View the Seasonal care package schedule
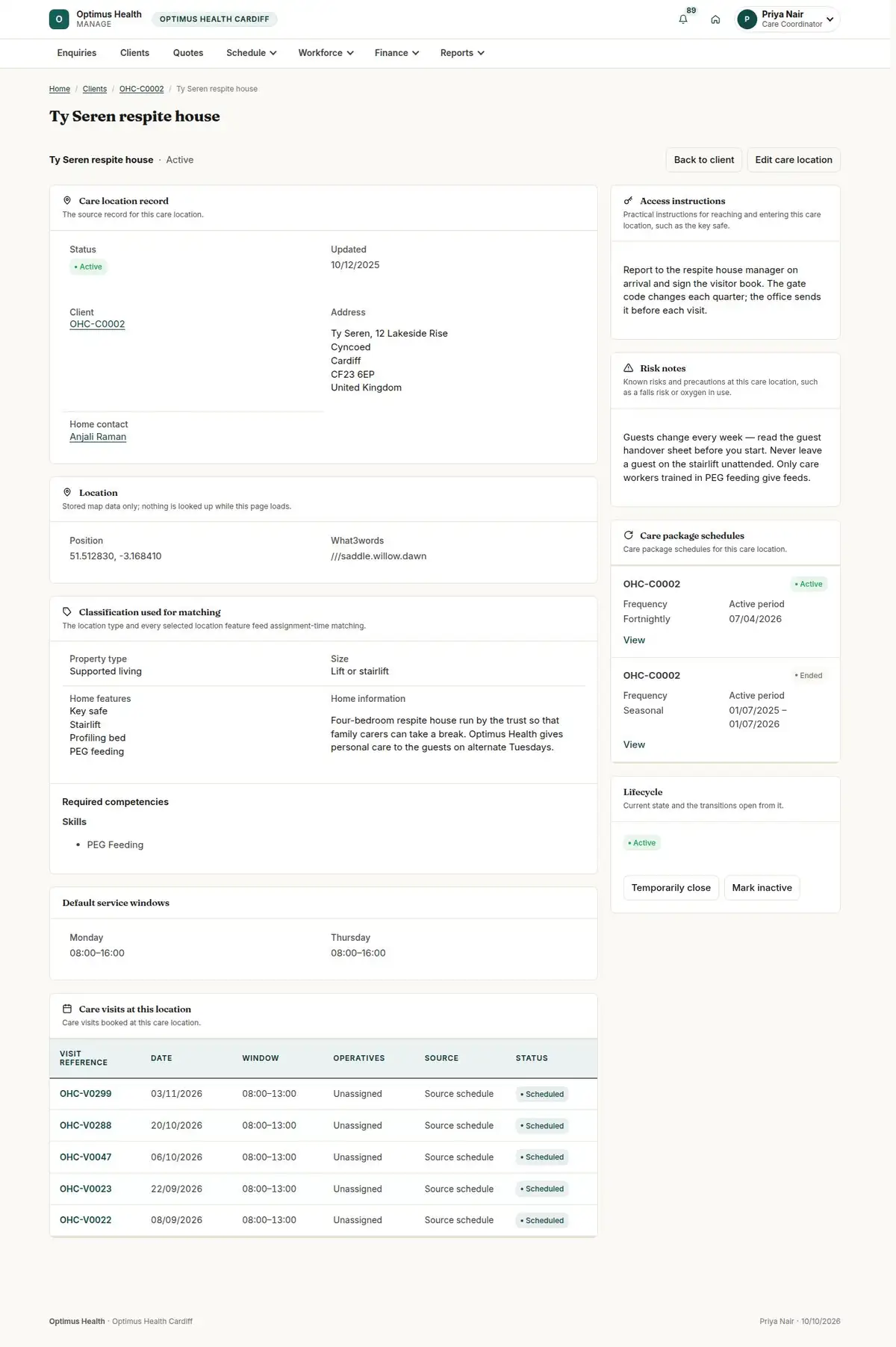896x1347 pixels. 634,744
